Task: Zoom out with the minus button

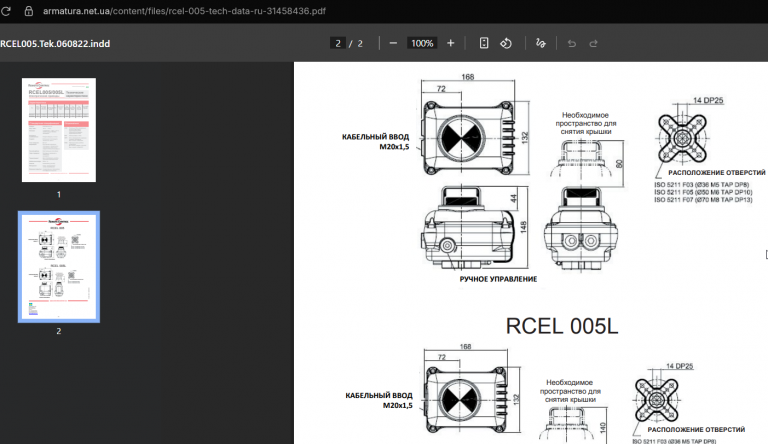Action: (393, 43)
